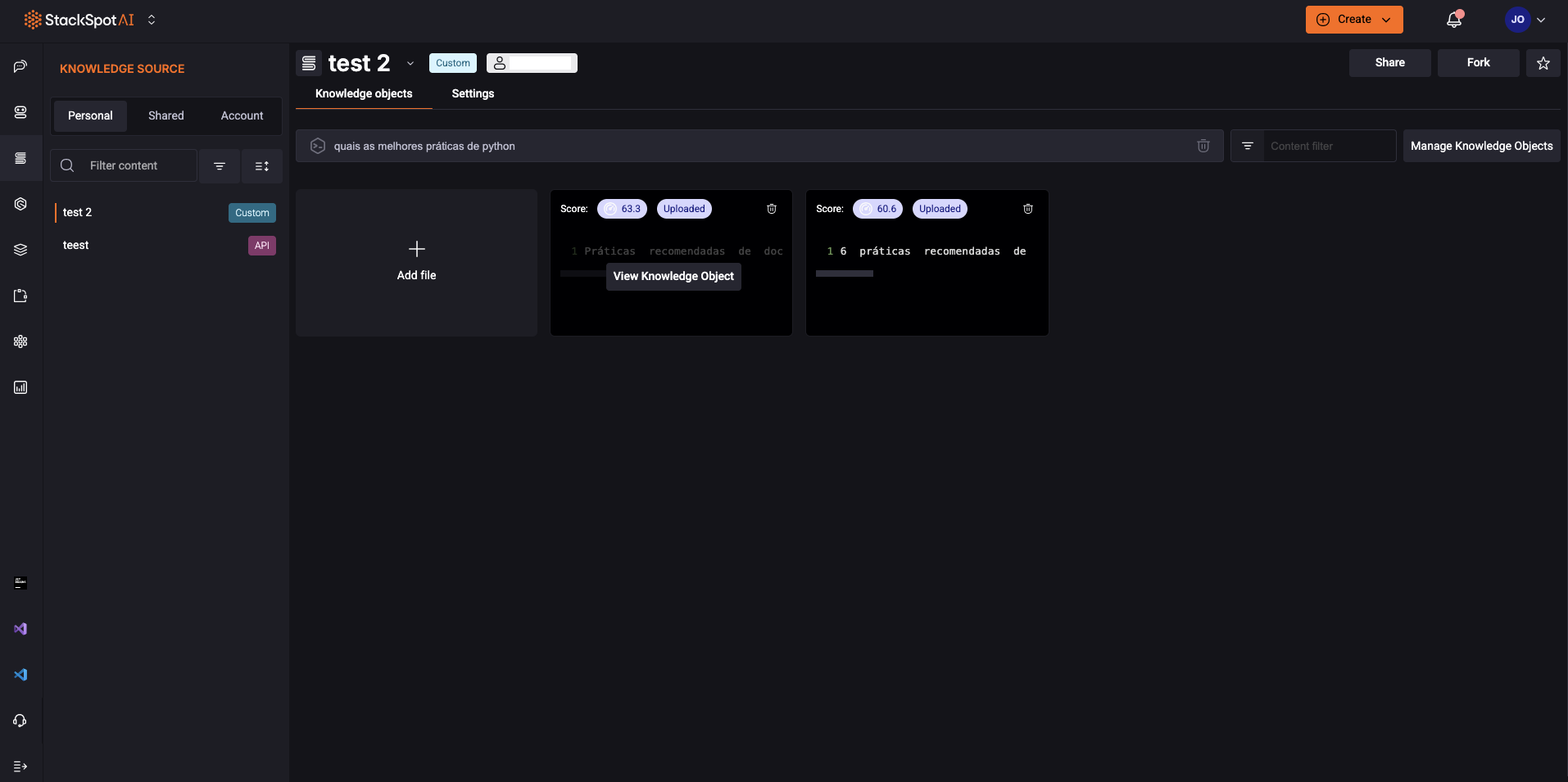Open filter options beside Filter content field
Screen dimensions: 1568x782
(x=220, y=166)
